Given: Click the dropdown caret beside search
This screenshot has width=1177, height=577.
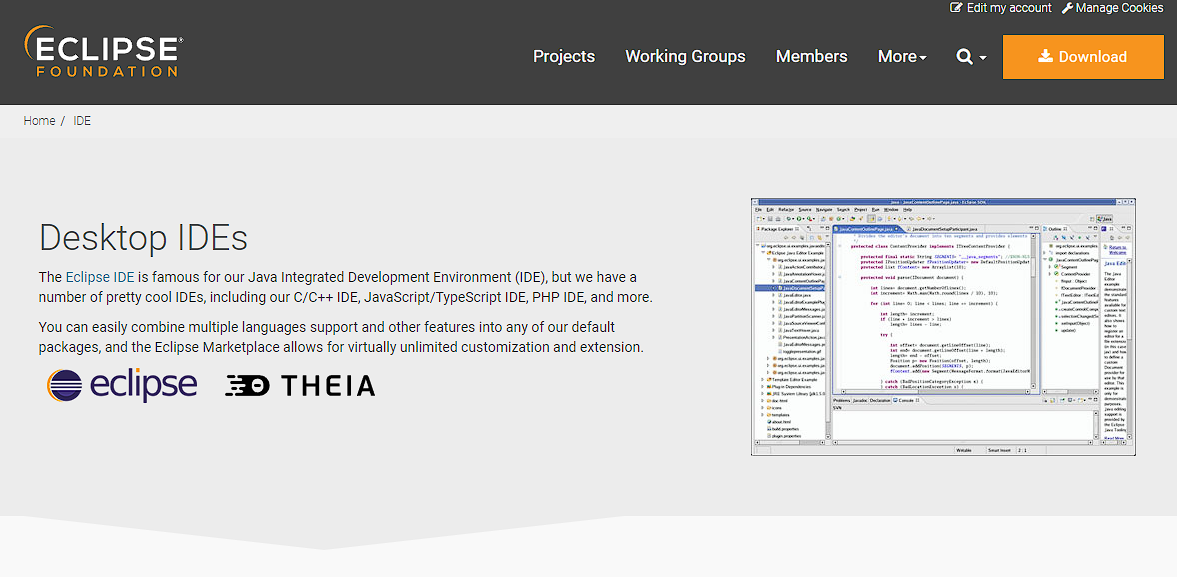Looking at the screenshot, I should (983, 58).
